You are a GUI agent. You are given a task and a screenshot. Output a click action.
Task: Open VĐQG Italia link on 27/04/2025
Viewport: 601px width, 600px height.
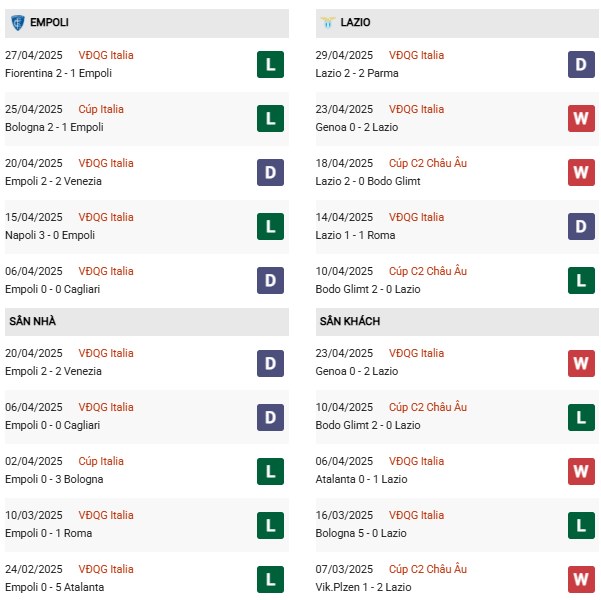coord(104,55)
